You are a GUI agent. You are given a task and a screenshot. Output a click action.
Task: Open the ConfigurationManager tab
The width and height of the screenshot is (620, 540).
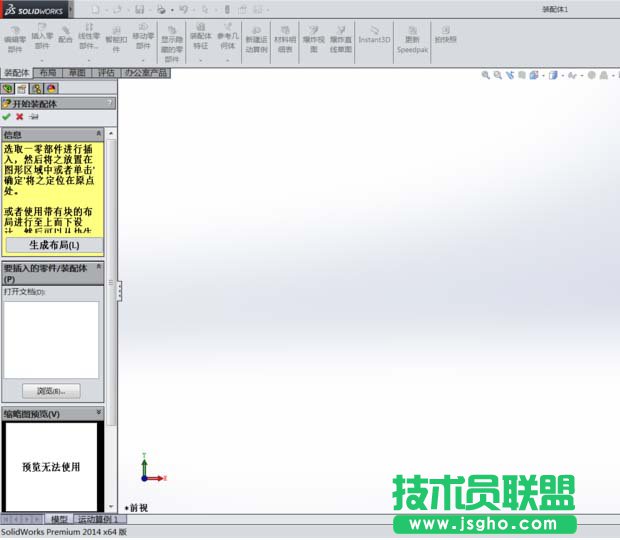tap(37, 89)
